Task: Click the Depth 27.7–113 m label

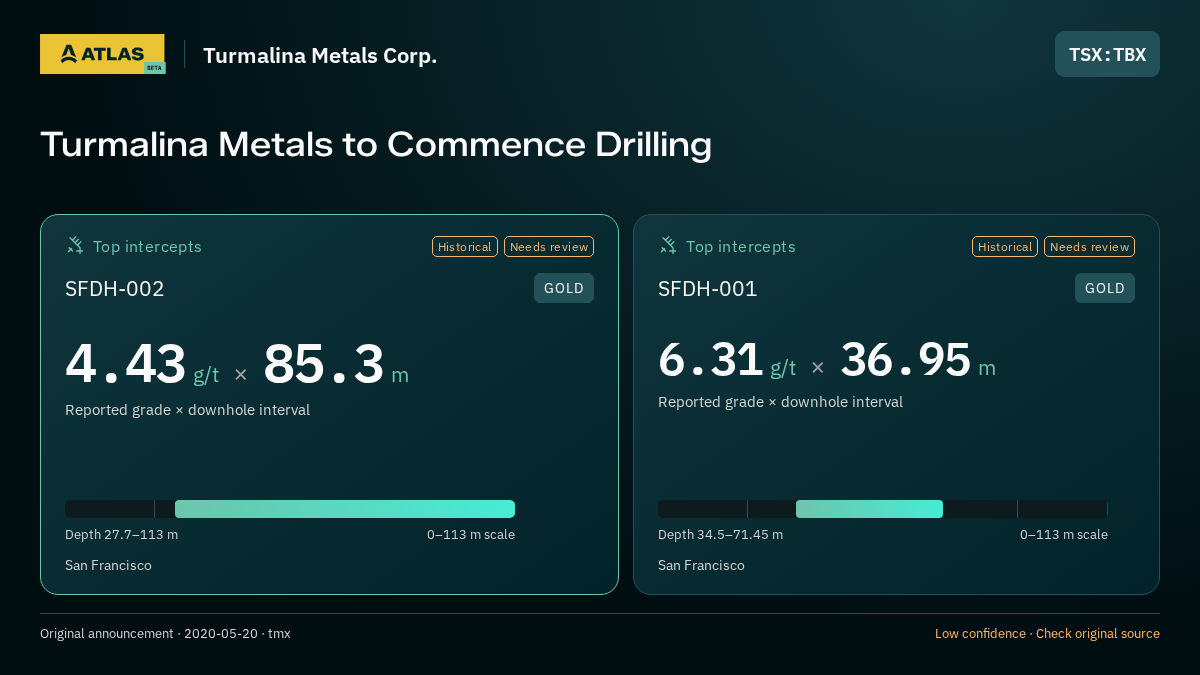Action: [x=122, y=535]
